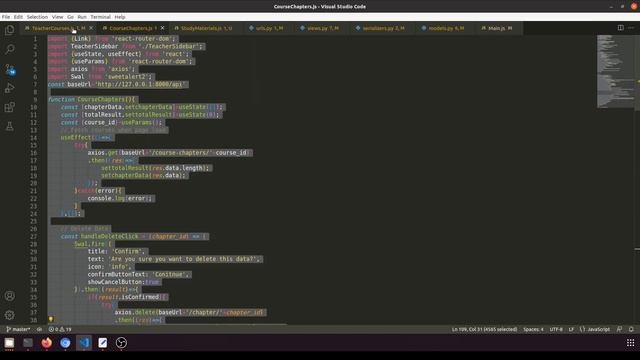This screenshot has width=640, height=360.
Task: Change indentation via Spaces: 4
Action: [x=533, y=329]
